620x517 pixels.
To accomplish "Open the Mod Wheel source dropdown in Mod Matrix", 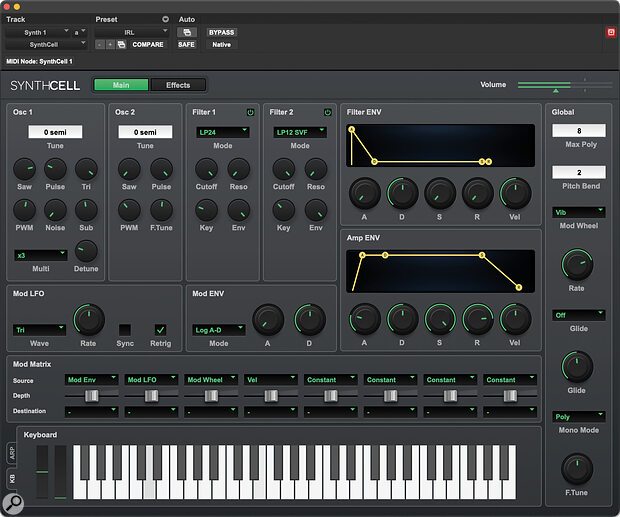I will click(x=211, y=379).
